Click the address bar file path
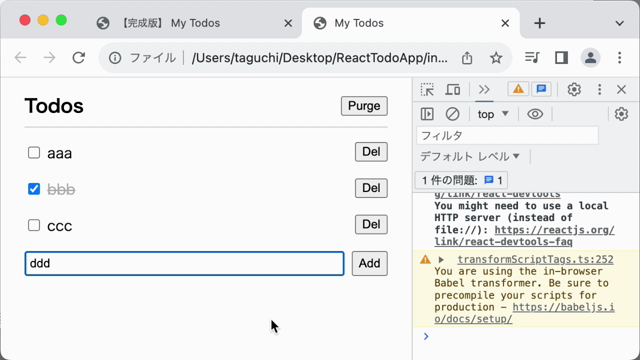The image size is (640, 360). [x=320, y=58]
